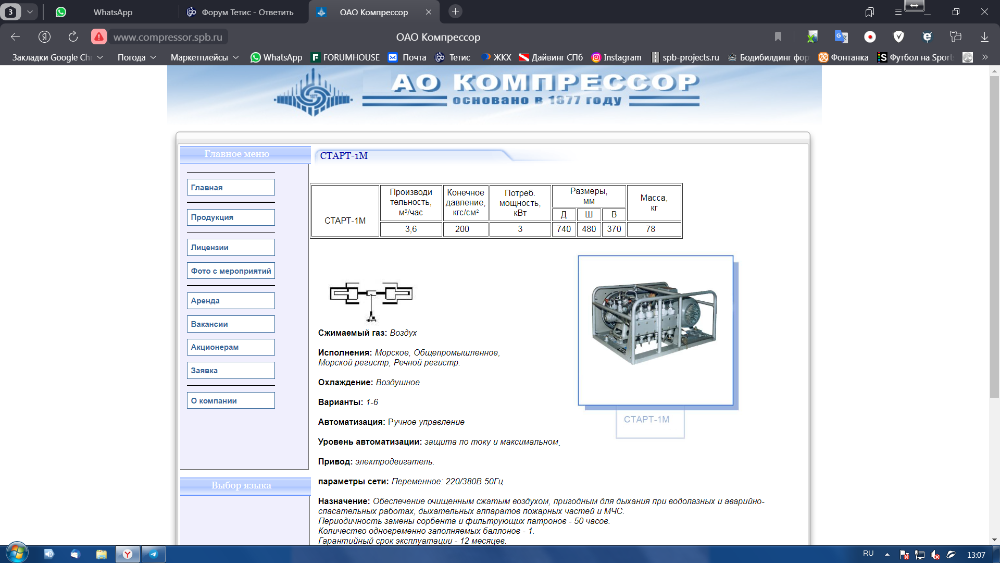1000x563 pixels.
Task: Click the СТАРТ-1М compressor photo
Action: click(x=656, y=330)
